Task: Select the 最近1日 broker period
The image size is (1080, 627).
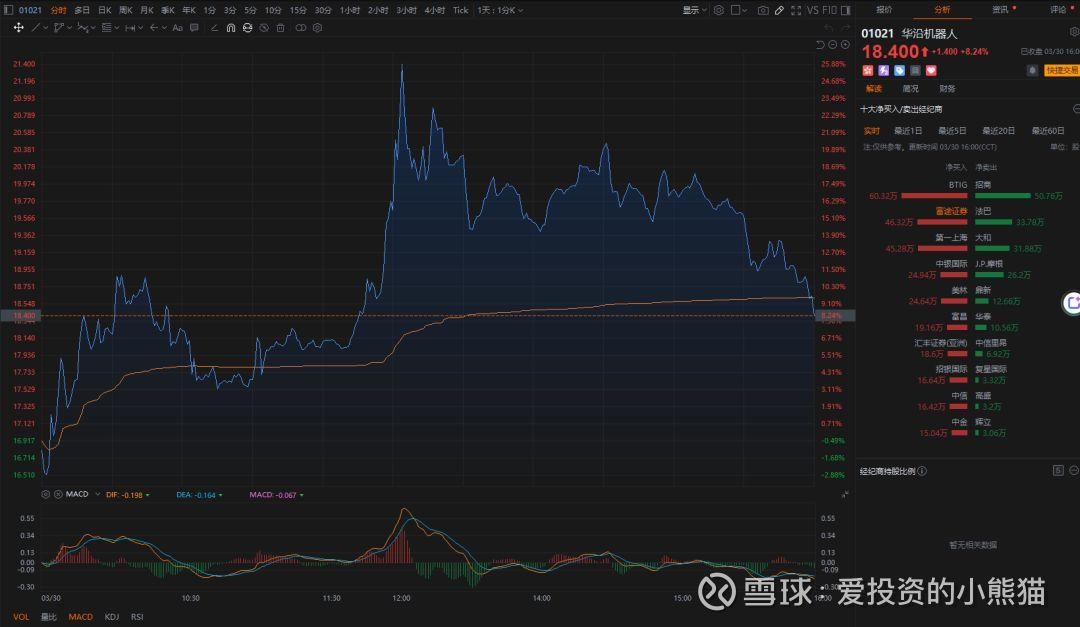Action: tap(908, 131)
